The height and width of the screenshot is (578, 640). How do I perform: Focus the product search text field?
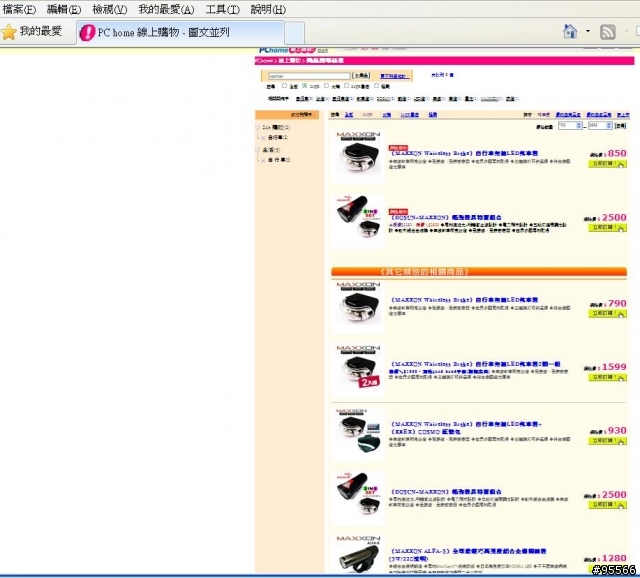pos(309,76)
